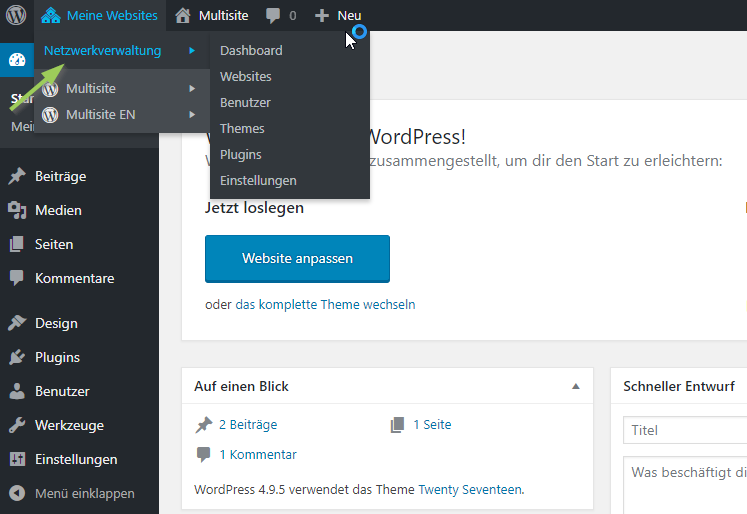Open the WordPress logo menu
Screen dimensions: 747x514
[16, 15]
